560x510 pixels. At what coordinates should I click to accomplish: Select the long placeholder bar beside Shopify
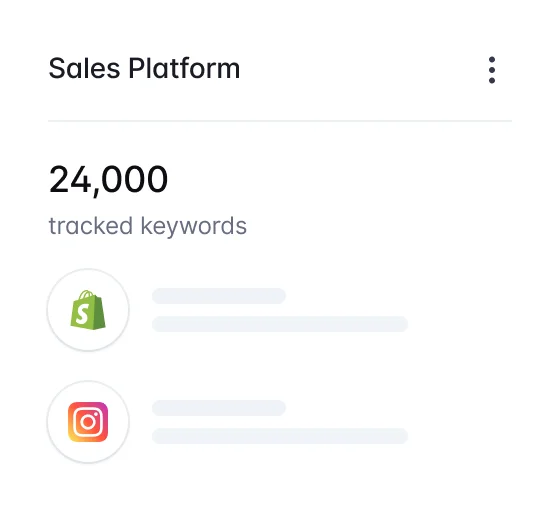[x=280, y=324]
